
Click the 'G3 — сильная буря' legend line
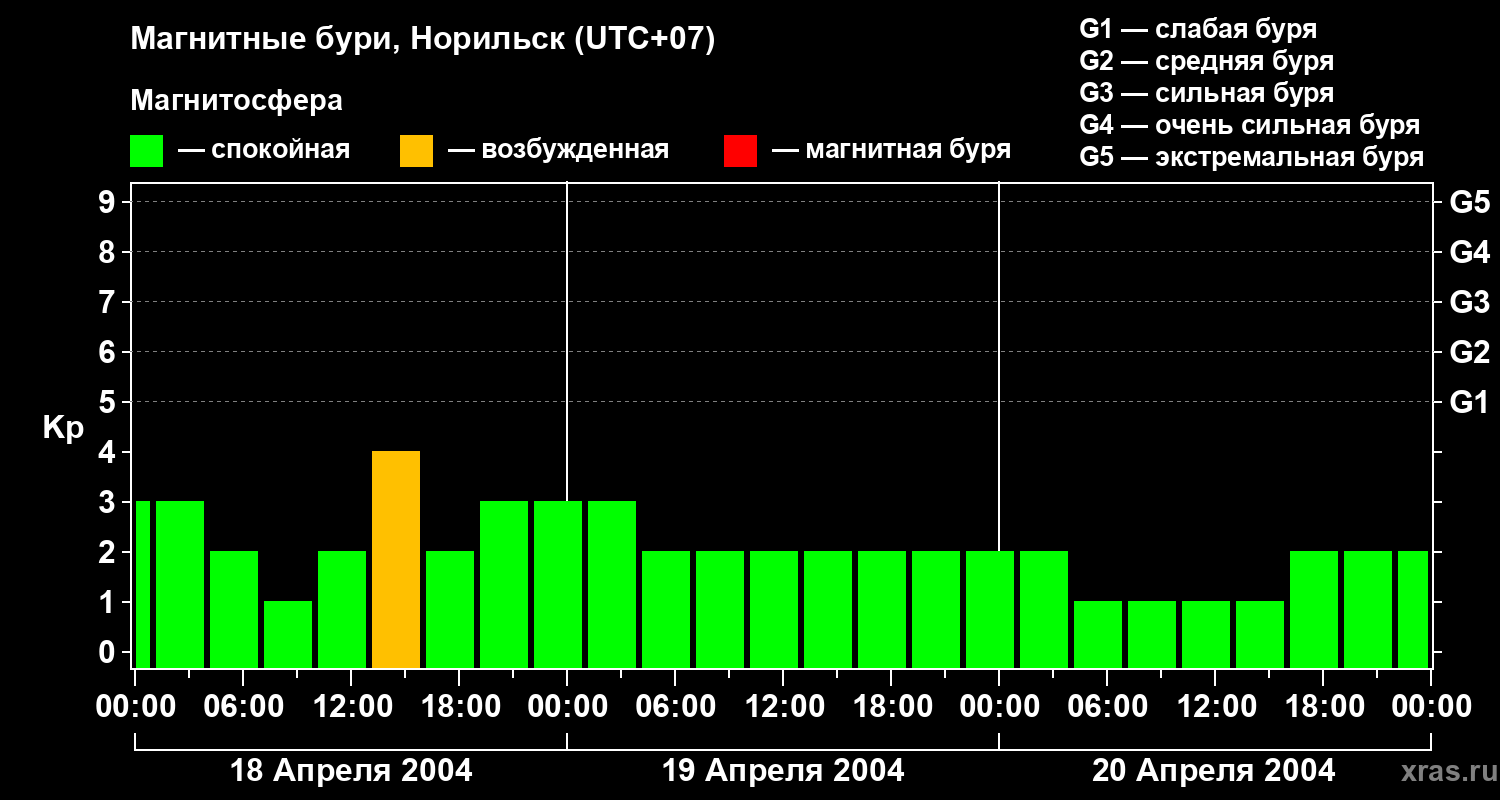[1206, 93]
